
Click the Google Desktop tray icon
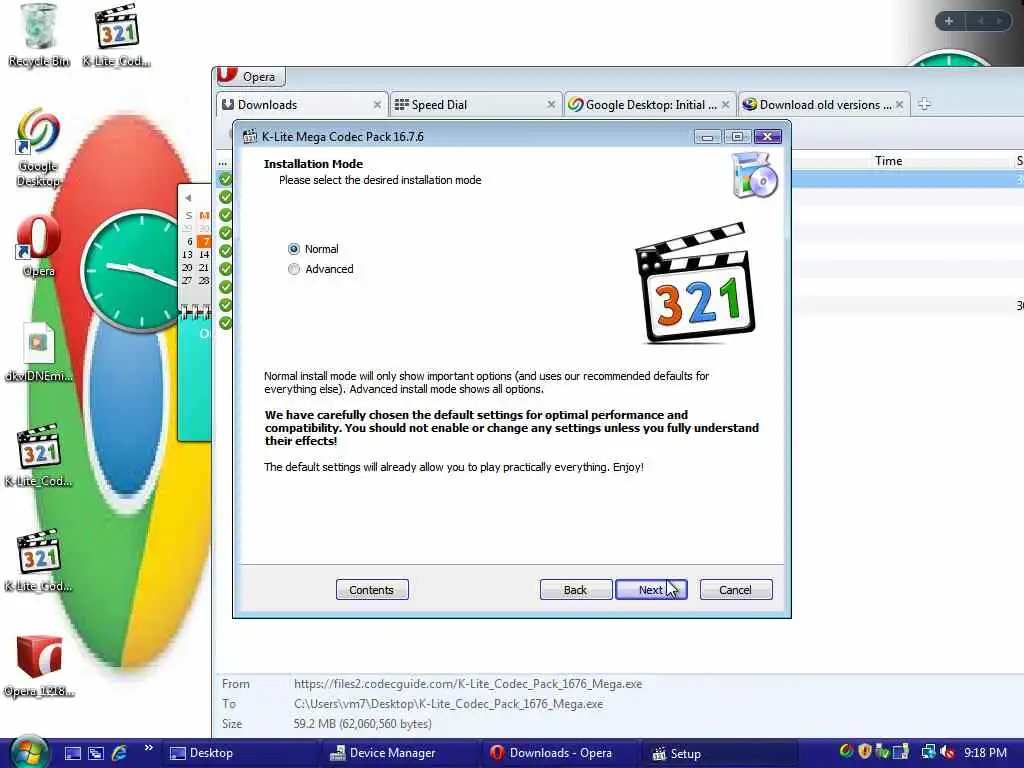(x=846, y=752)
